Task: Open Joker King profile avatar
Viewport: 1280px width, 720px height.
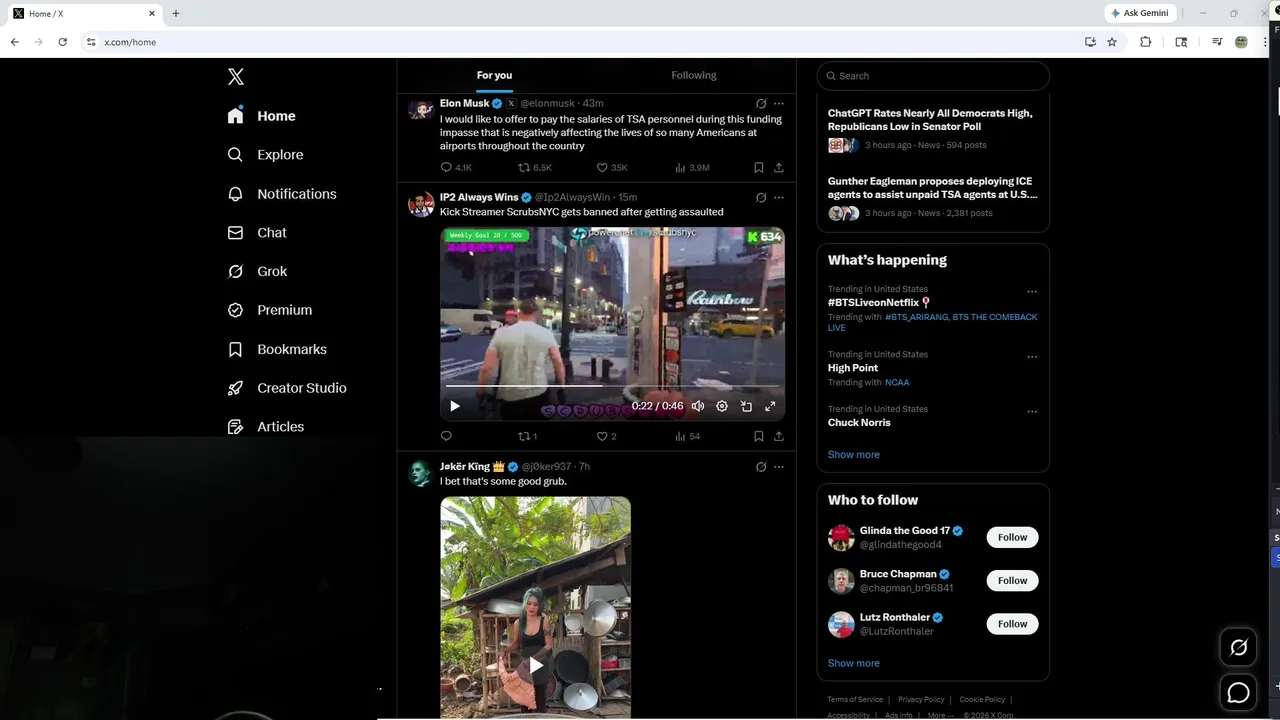Action: pos(421,474)
